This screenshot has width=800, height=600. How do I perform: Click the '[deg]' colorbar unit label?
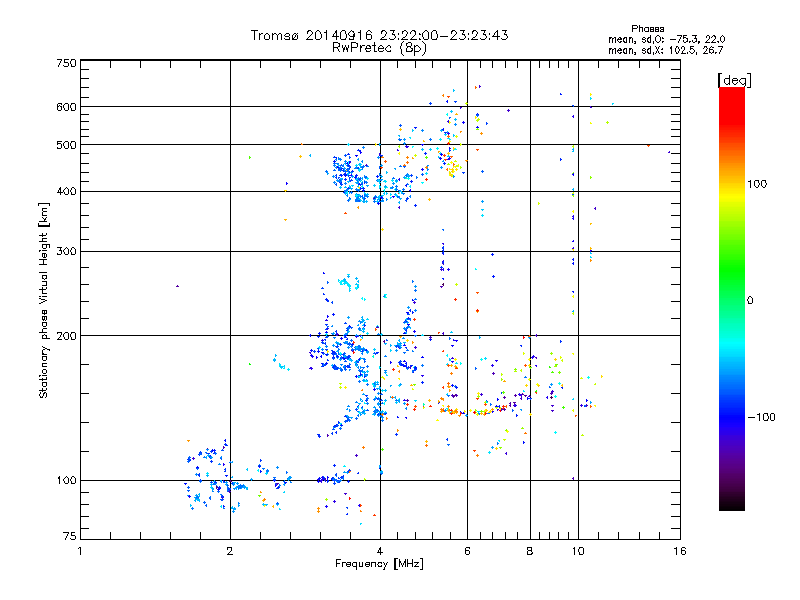pos(734,80)
